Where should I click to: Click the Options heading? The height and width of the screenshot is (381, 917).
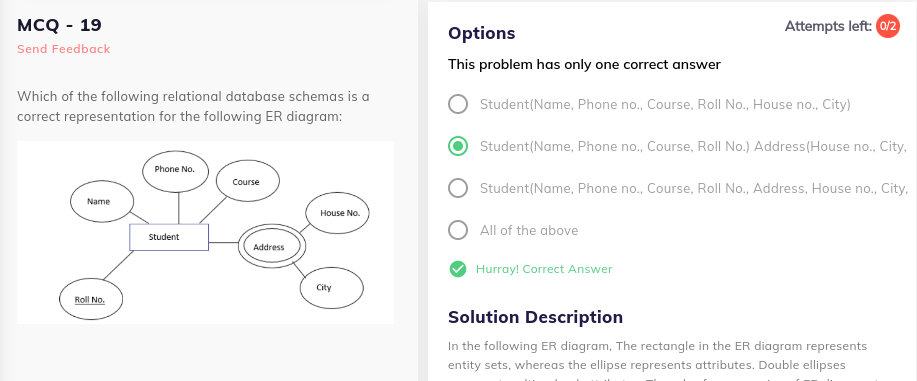click(481, 33)
